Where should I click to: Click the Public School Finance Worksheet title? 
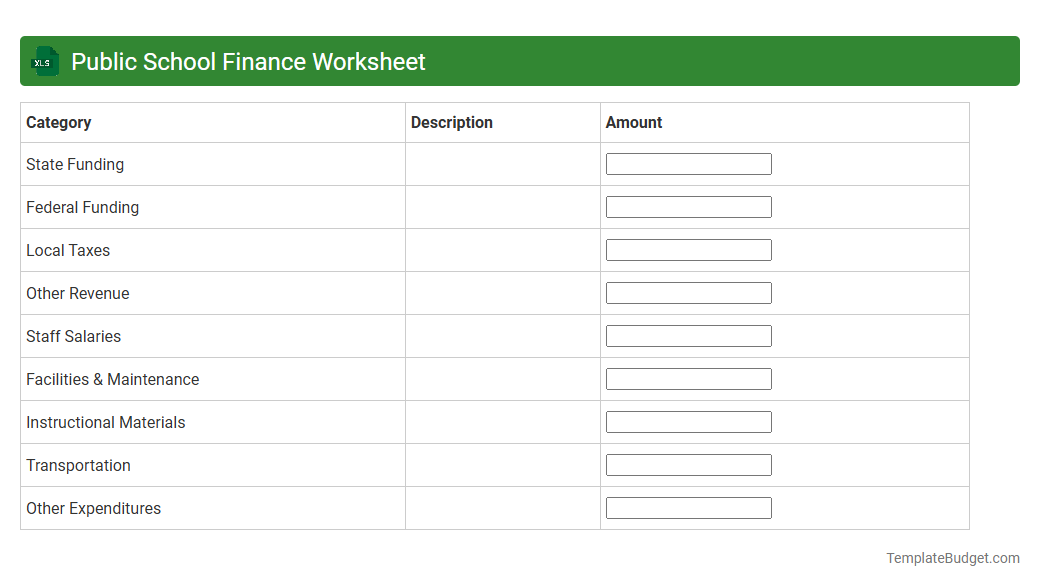tap(248, 61)
